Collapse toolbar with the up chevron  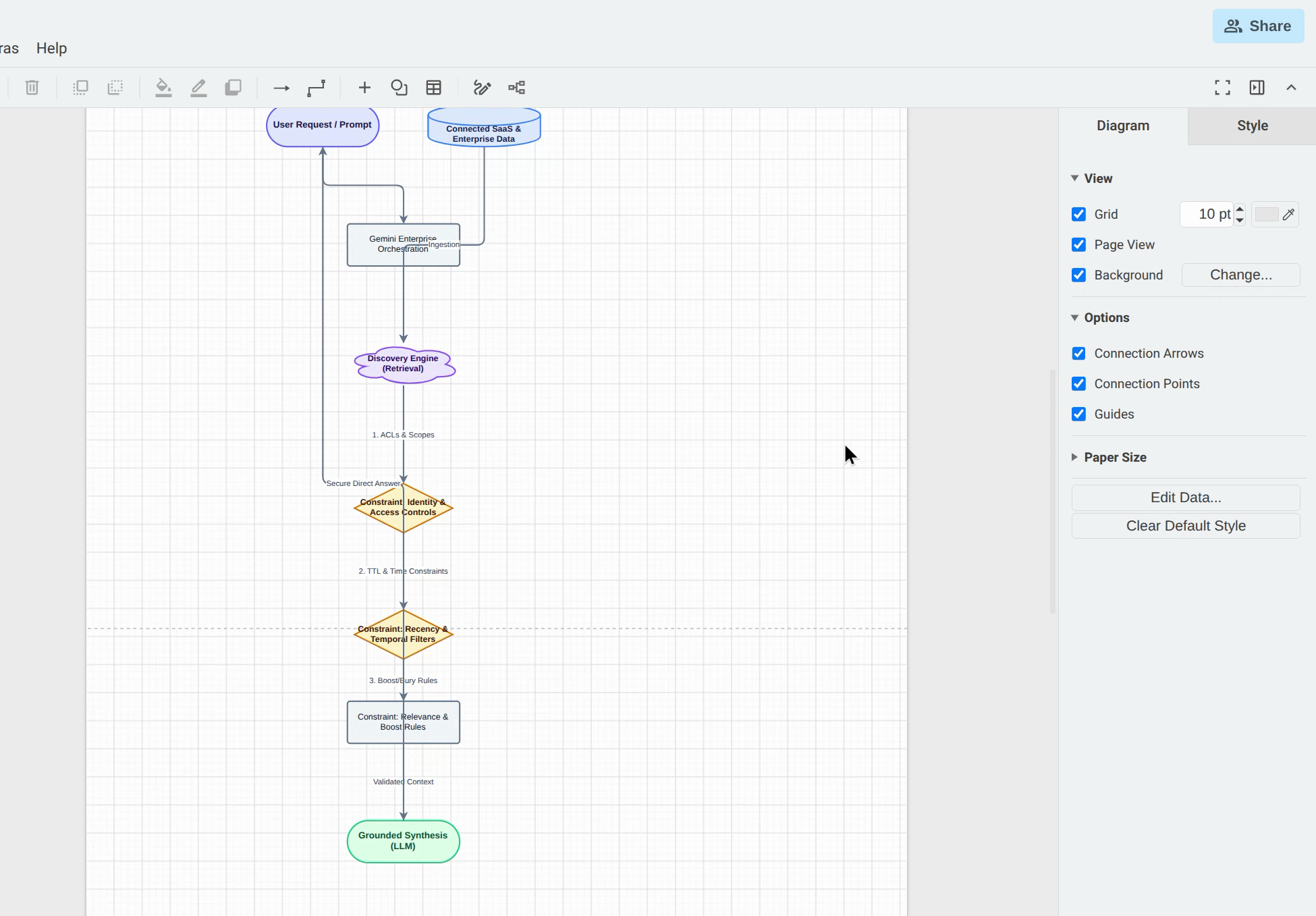click(x=1291, y=88)
